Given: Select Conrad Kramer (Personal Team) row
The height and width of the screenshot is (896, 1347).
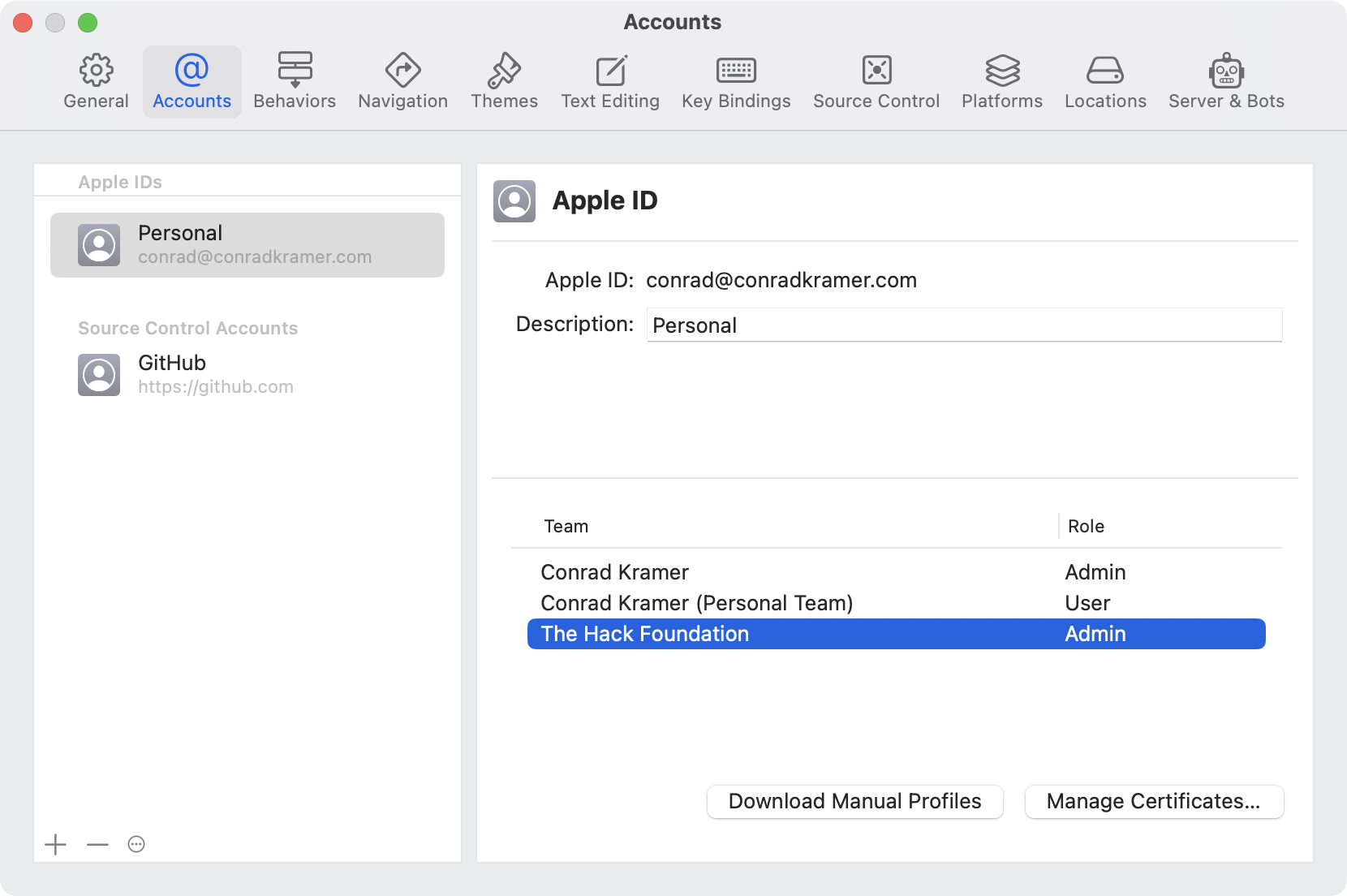Looking at the screenshot, I should tap(696, 603).
